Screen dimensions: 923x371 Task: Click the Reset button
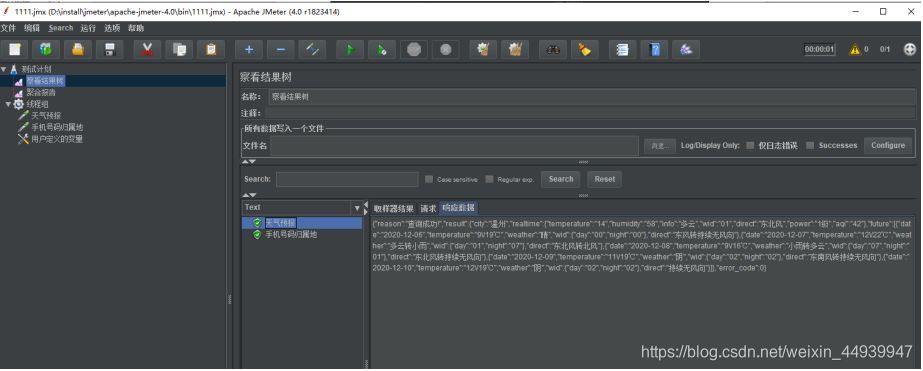click(605, 179)
